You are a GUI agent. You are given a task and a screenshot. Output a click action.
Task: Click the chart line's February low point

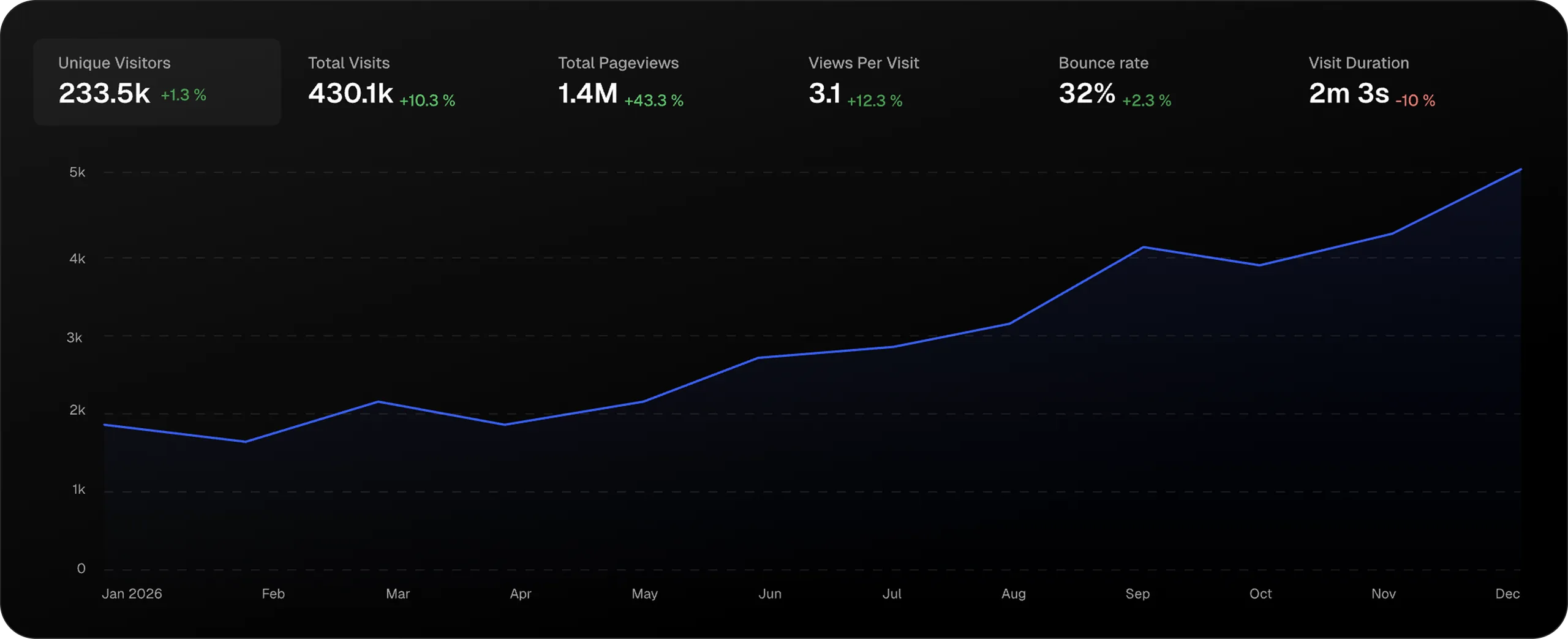245,442
